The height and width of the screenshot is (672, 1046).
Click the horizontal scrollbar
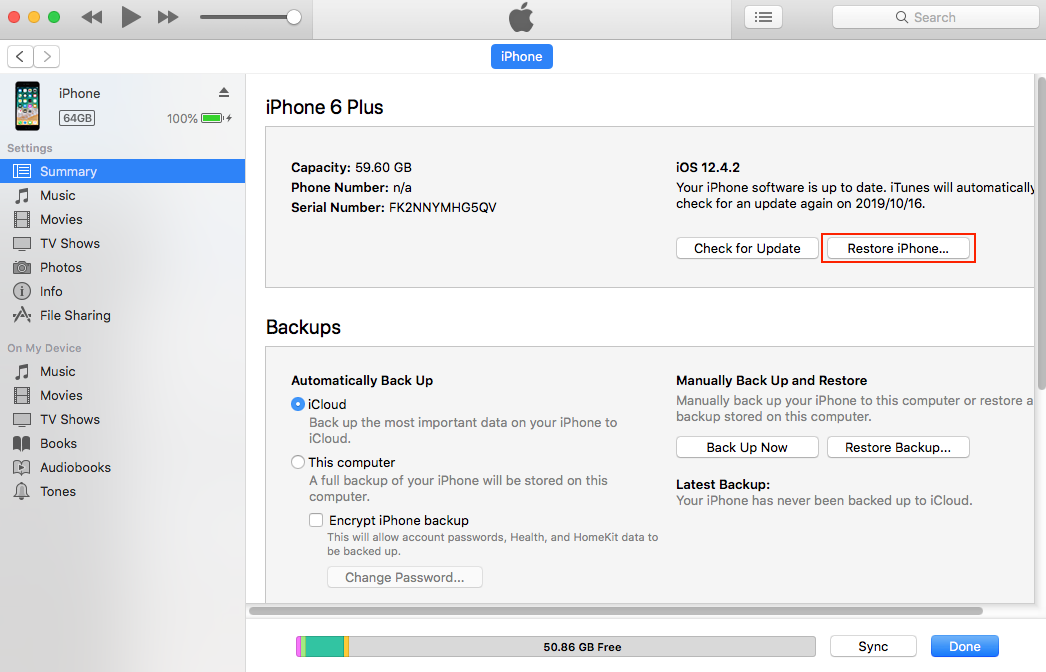(x=616, y=611)
